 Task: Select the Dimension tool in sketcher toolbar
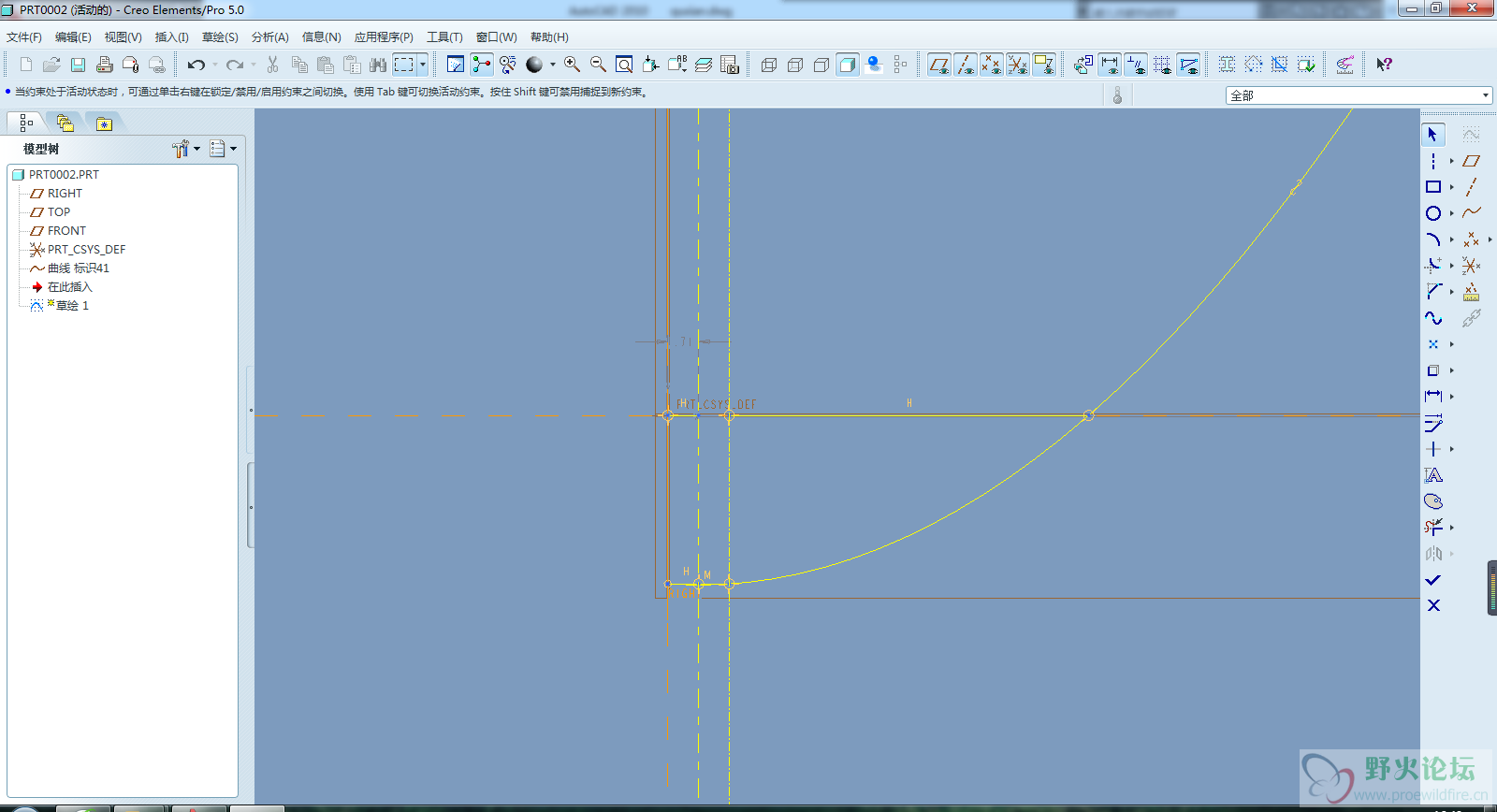tap(1433, 397)
